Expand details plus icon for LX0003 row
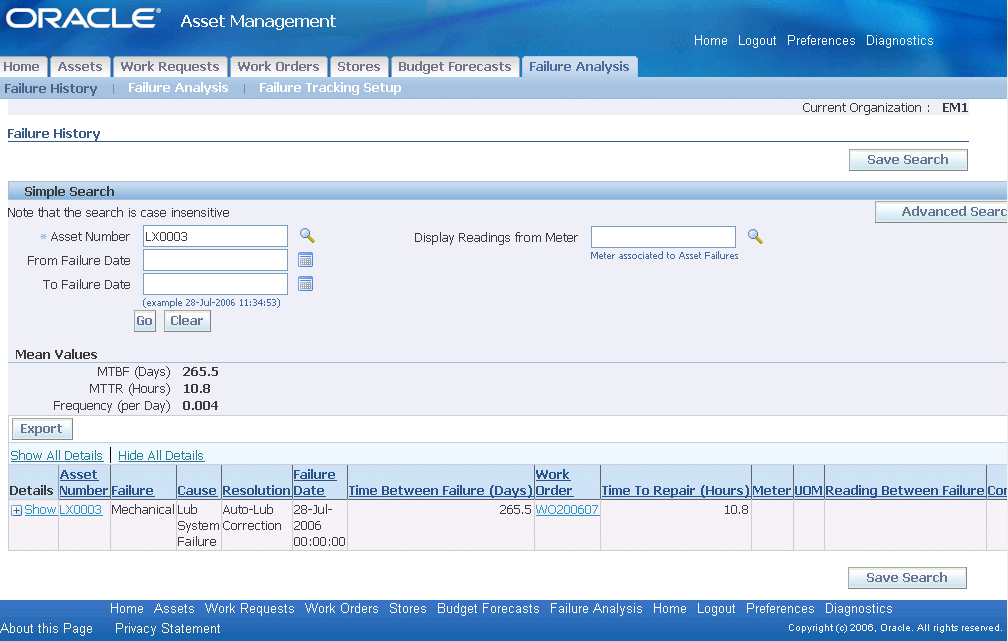1008x641 pixels. click(x=16, y=510)
